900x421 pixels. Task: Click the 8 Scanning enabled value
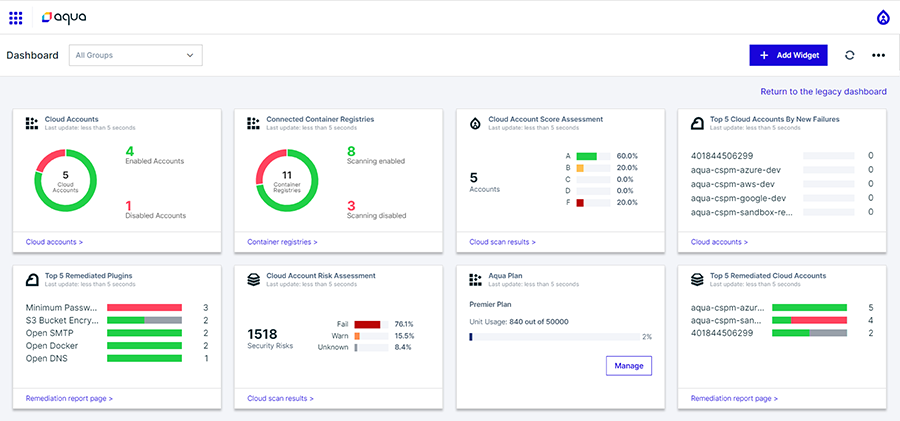pos(351,152)
